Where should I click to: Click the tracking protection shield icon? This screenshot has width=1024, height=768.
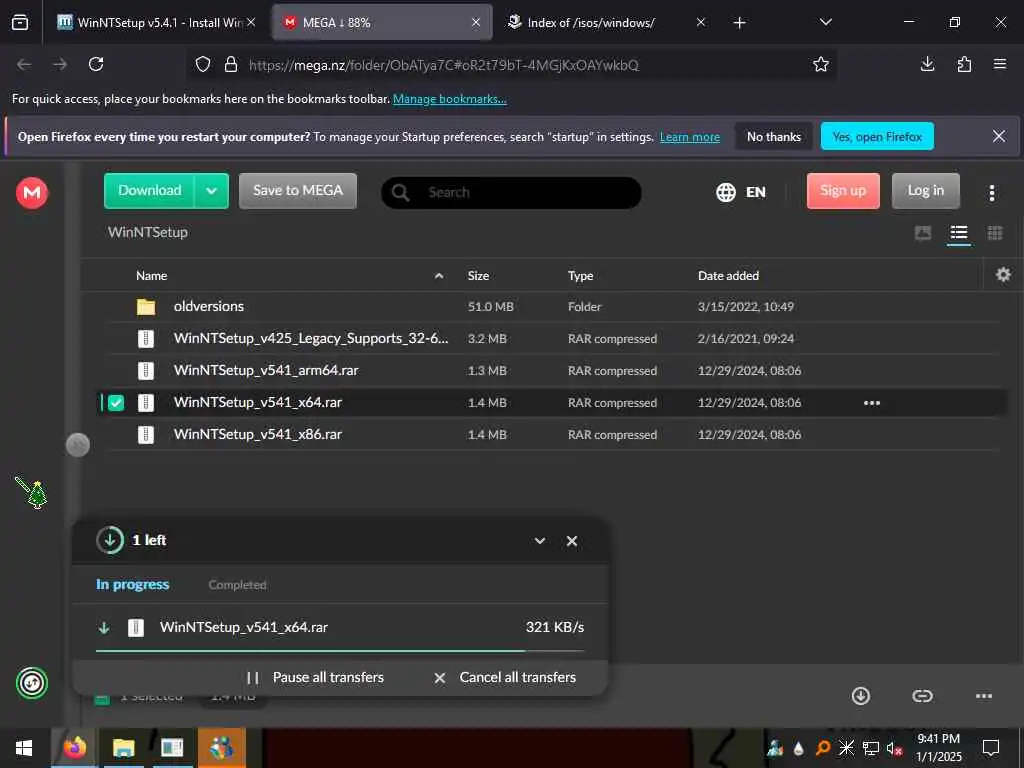(x=203, y=64)
